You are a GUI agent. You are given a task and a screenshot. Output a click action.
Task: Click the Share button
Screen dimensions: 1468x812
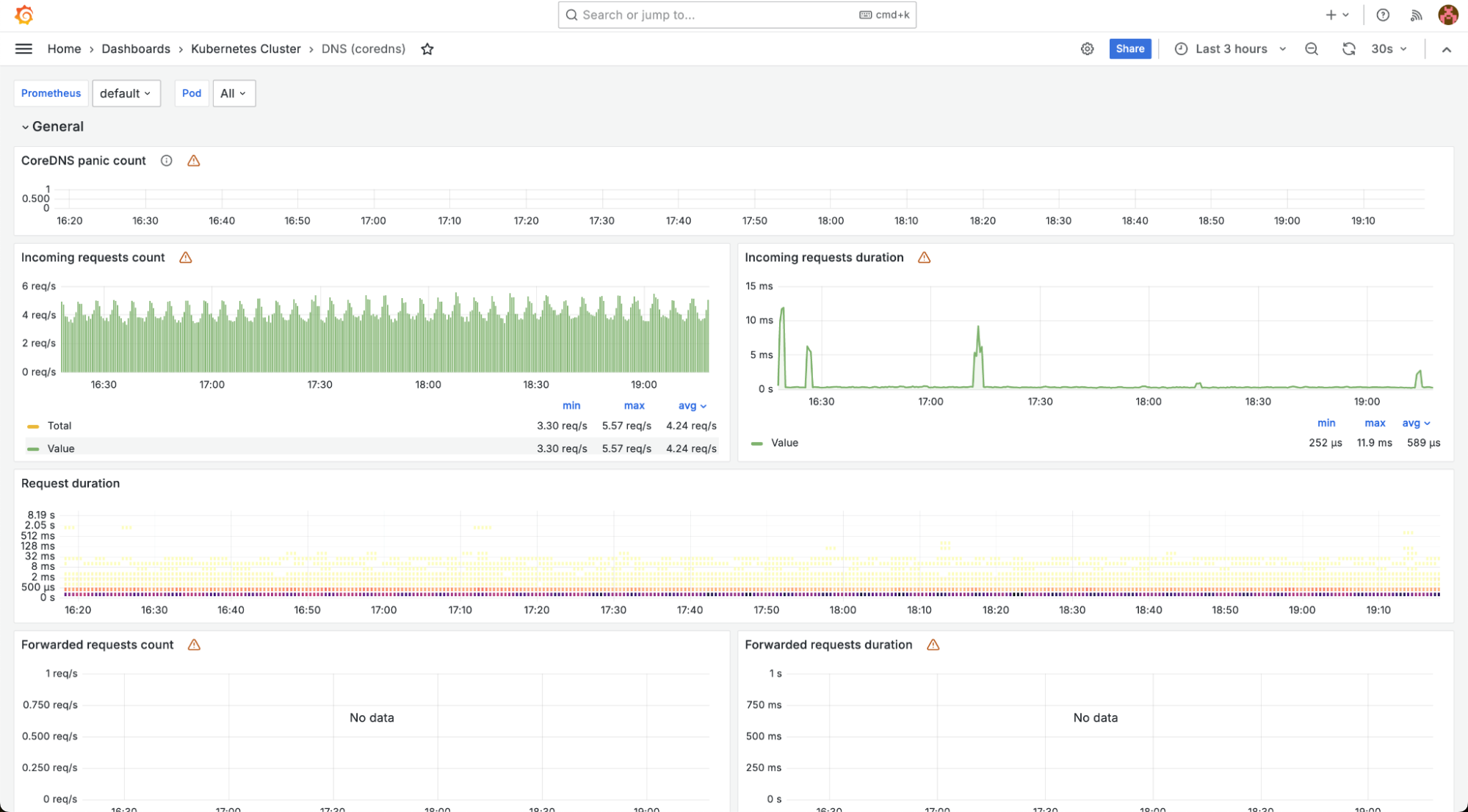click(1129, 49)
